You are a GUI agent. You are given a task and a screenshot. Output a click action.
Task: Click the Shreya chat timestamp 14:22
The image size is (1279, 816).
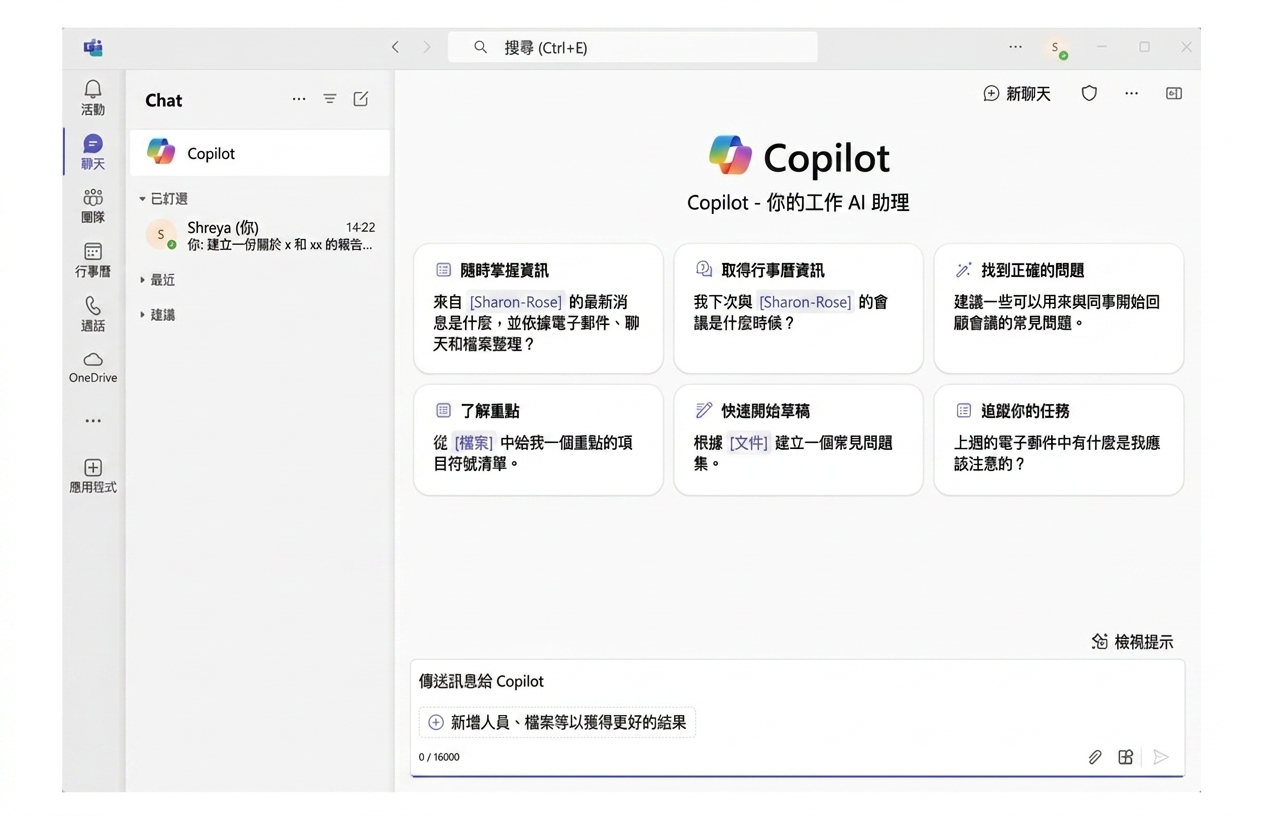(360, 227)
